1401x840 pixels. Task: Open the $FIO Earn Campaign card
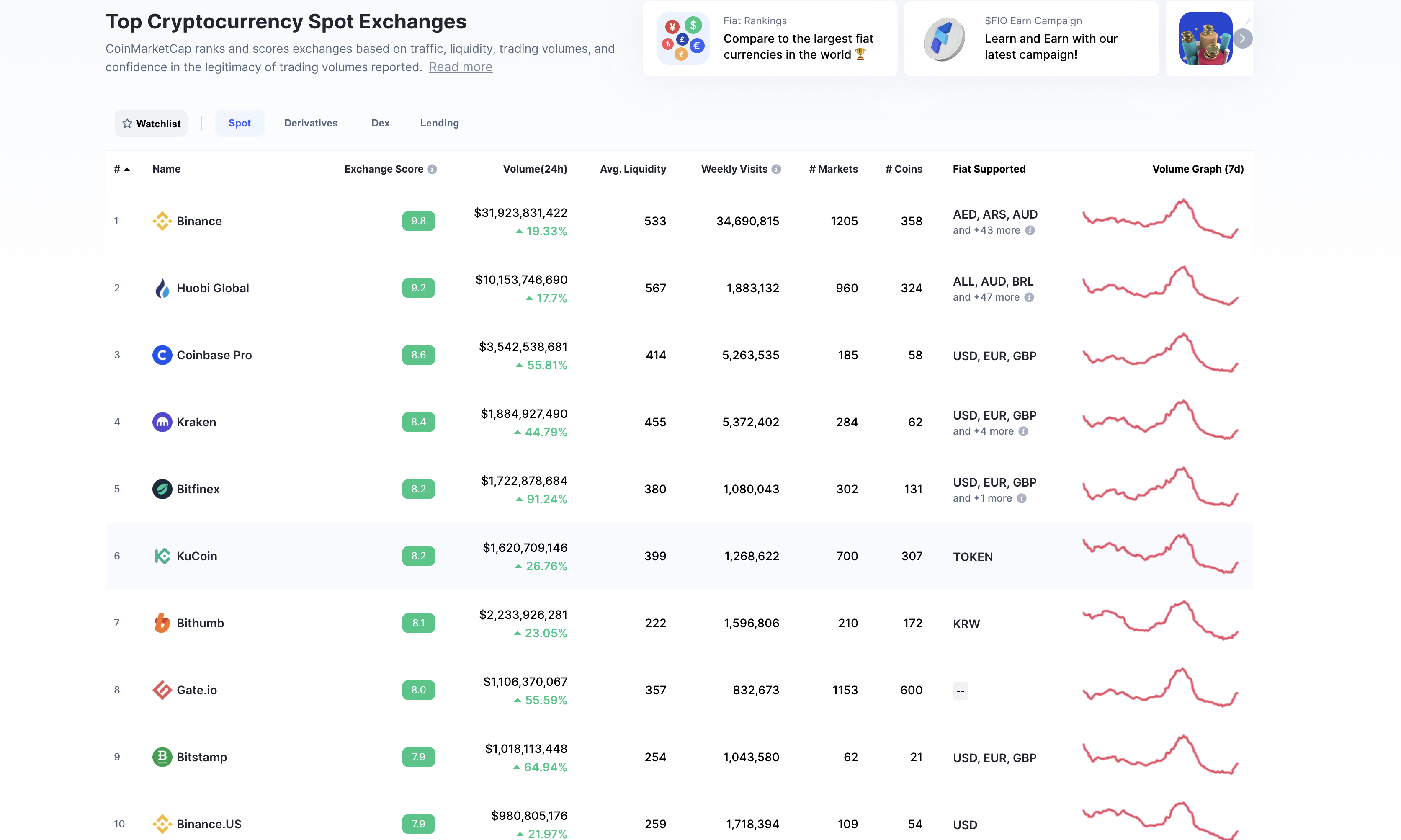(1032, 39)
